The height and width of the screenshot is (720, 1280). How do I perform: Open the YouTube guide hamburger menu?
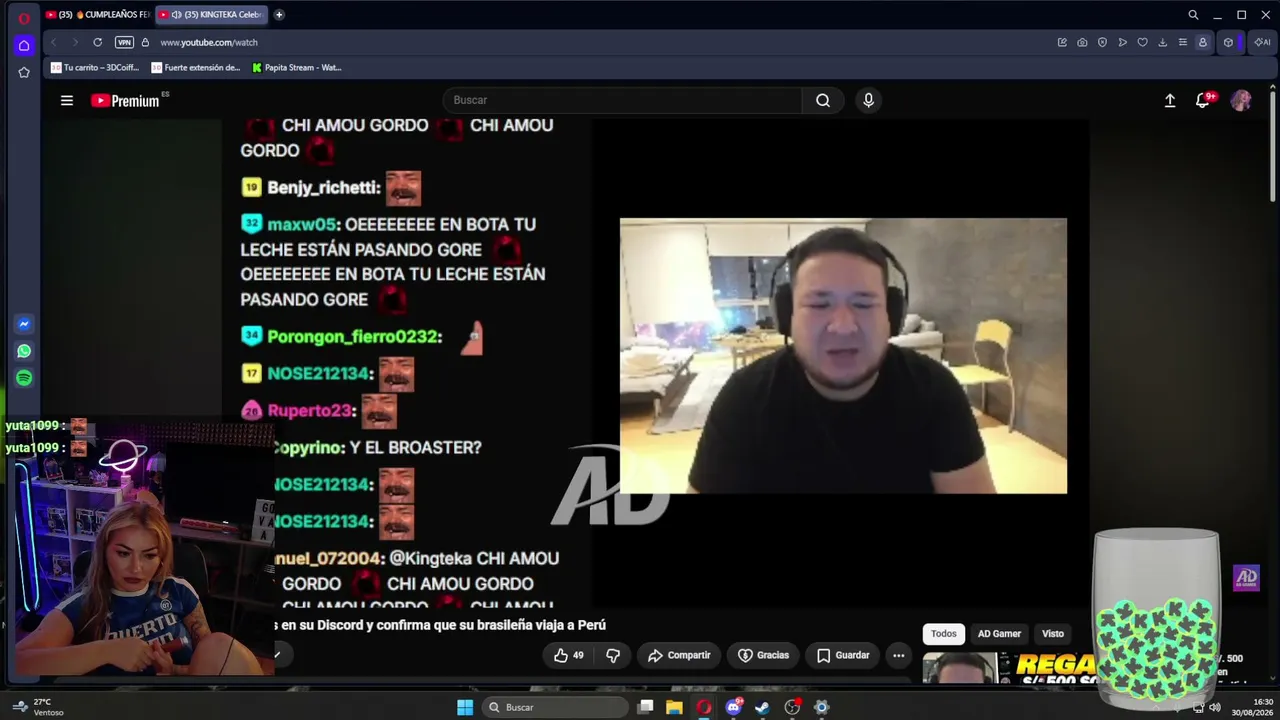[67, 100]
